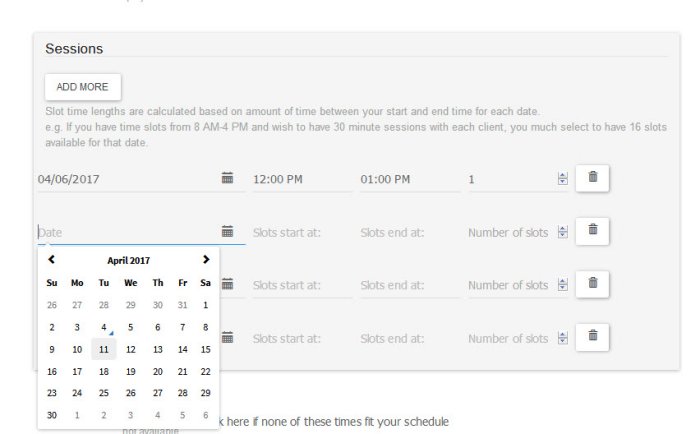This screenshot has height=434, width=700.
Task: Click trash icon in third session row
Action: (x=592, y=284)
